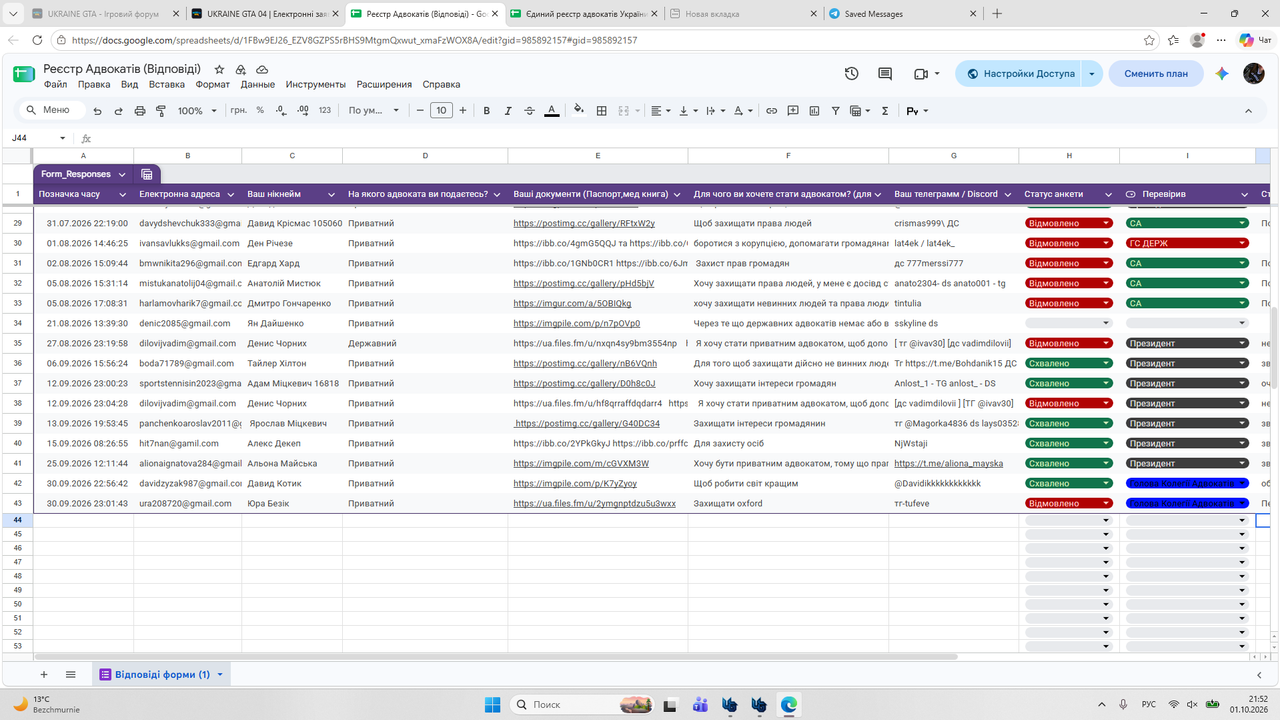Click the Настройки Доступа share button

1019,74
